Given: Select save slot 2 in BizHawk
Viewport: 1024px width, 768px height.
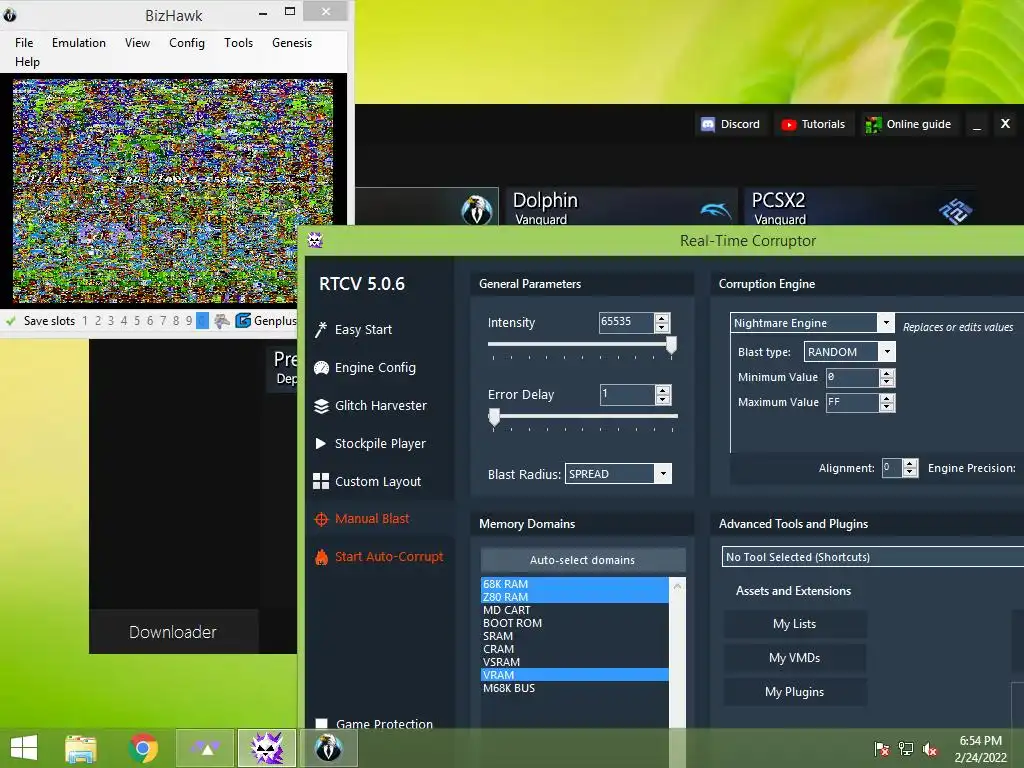Looking at the screenshot, I should (x=98, y=321).
